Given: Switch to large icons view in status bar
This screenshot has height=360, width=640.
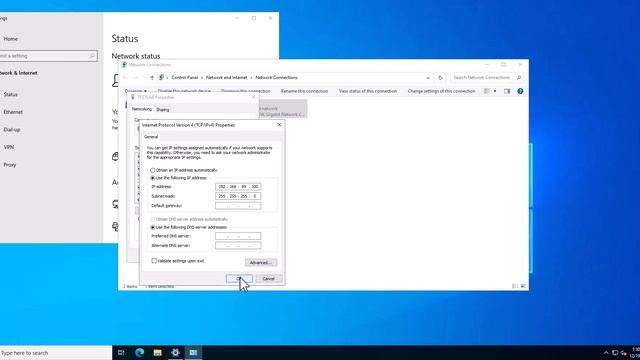Looking at the screenshot, I should pos(523,286).
